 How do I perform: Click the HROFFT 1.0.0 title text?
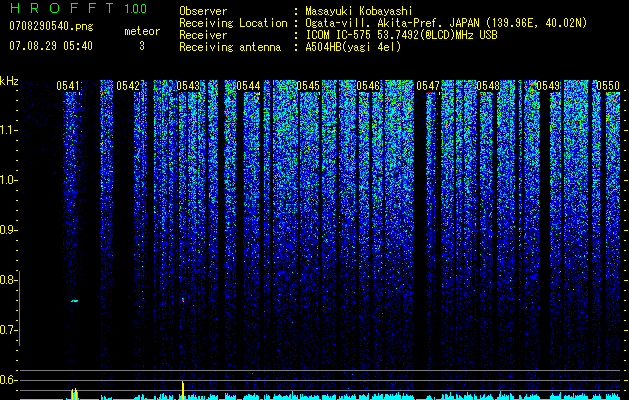point(78,8)
